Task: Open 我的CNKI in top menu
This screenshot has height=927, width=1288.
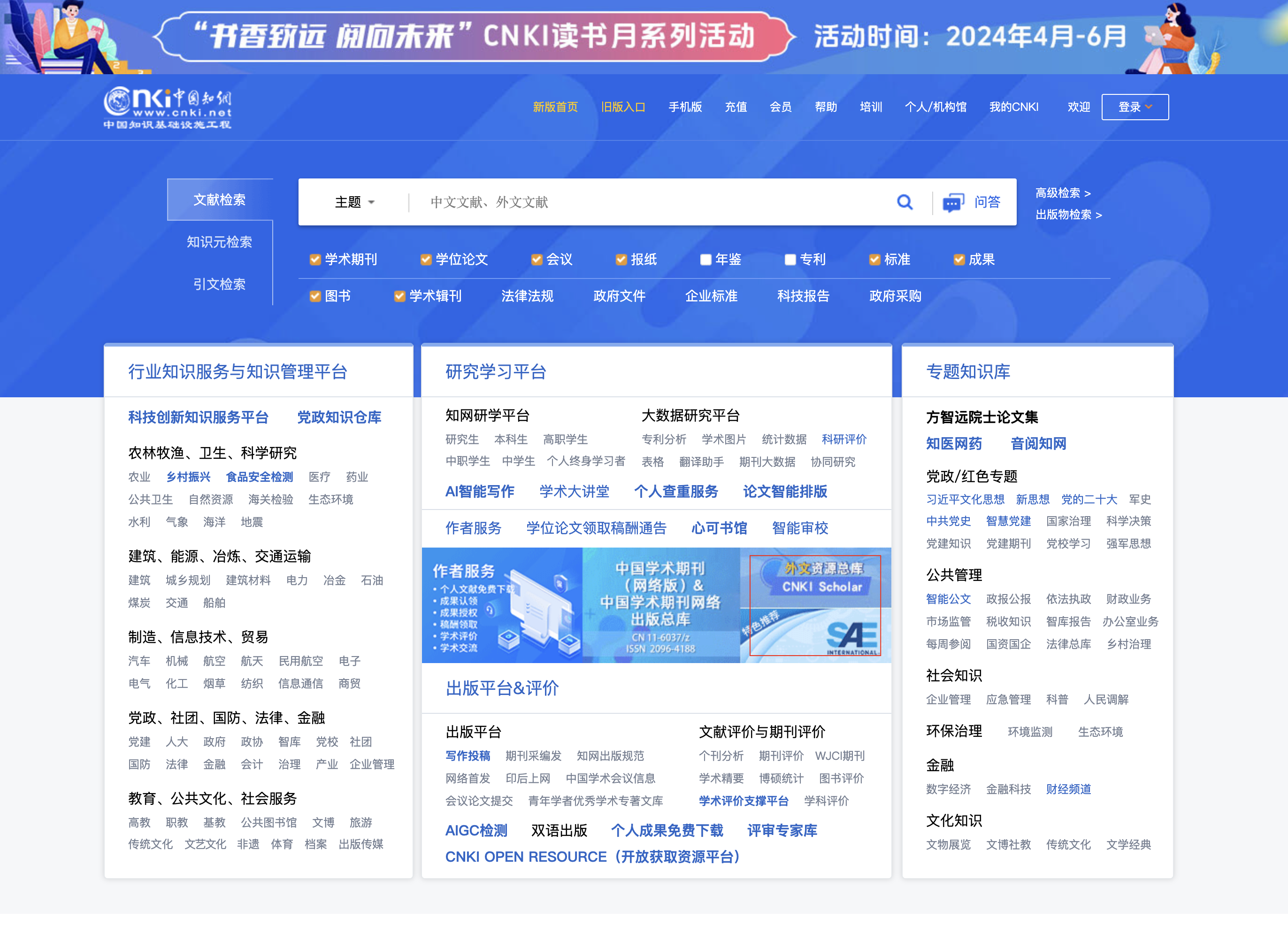Action: click(1014, 107)
